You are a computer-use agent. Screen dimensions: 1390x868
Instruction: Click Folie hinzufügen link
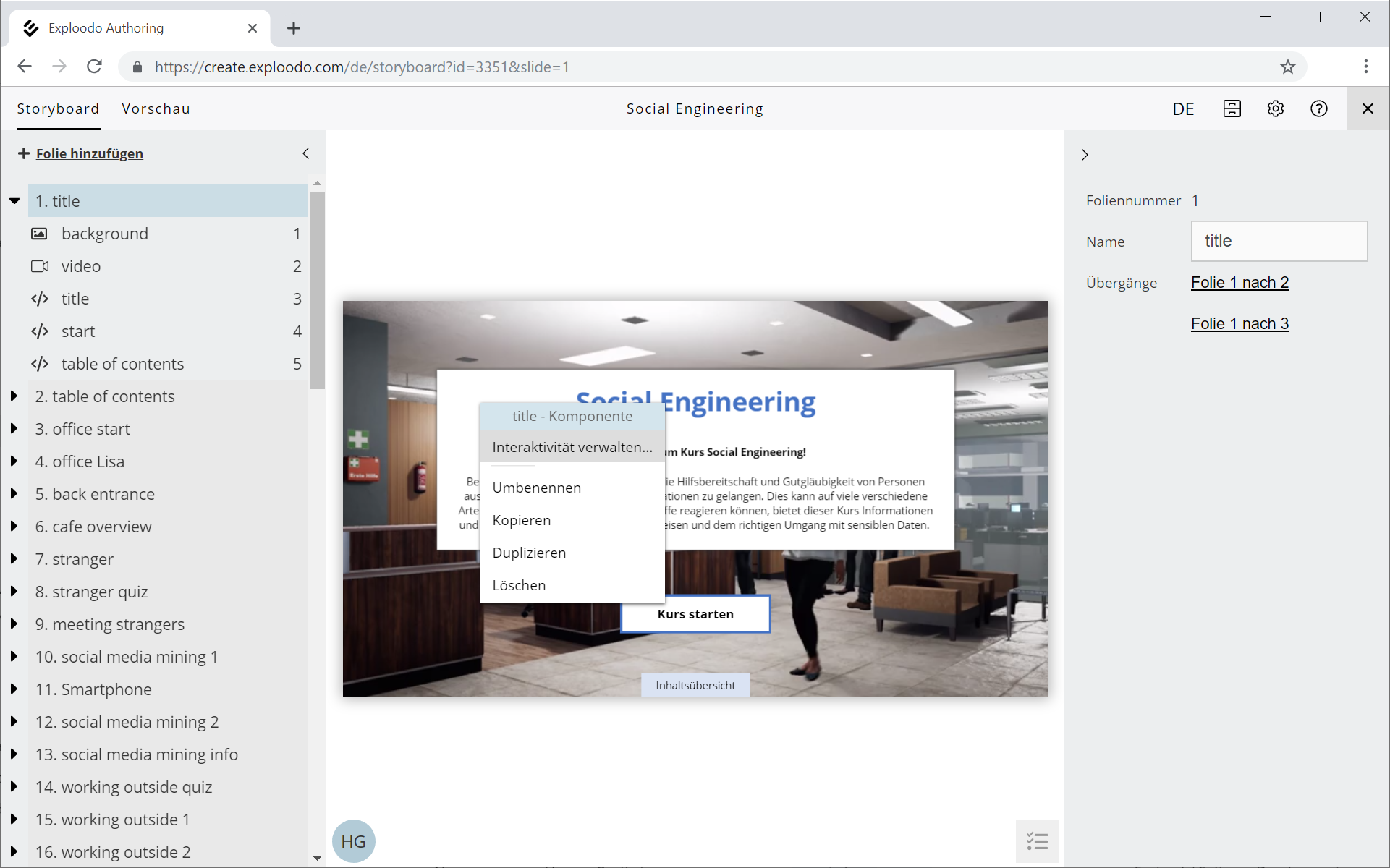click(x=89, y=153)
